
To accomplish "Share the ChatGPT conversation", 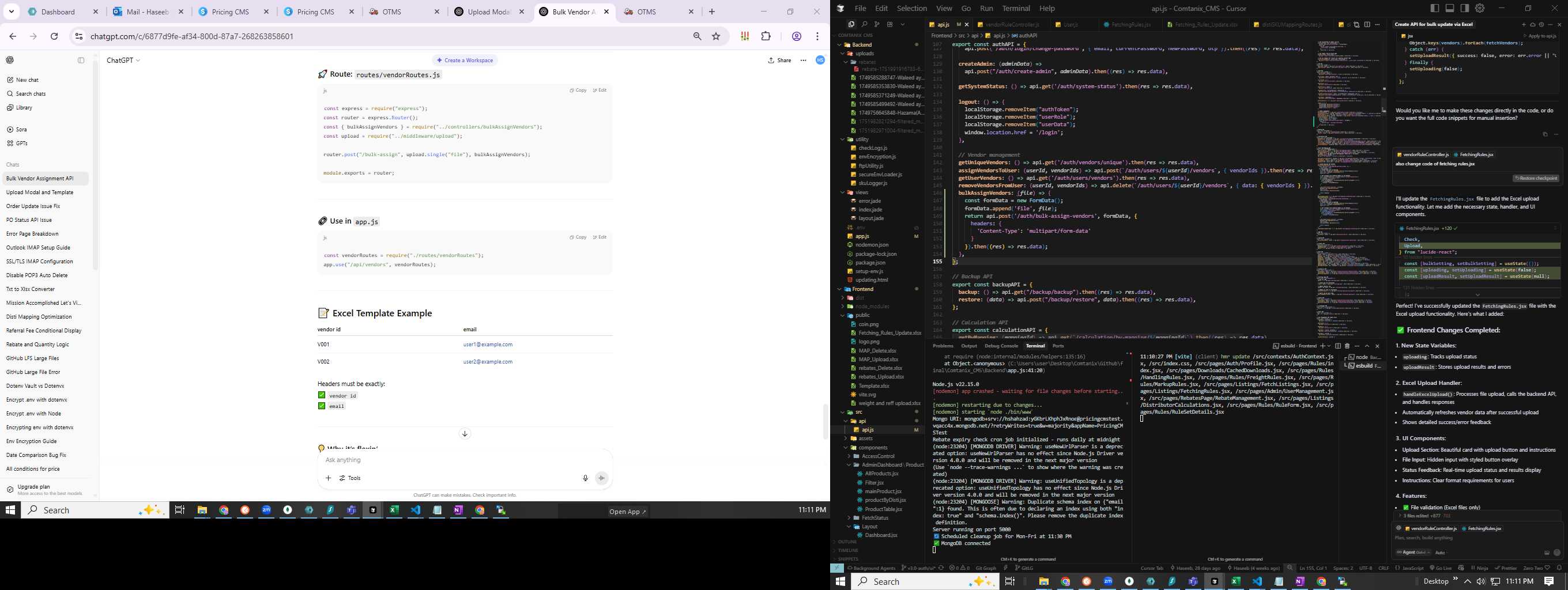I will [780, 60].
